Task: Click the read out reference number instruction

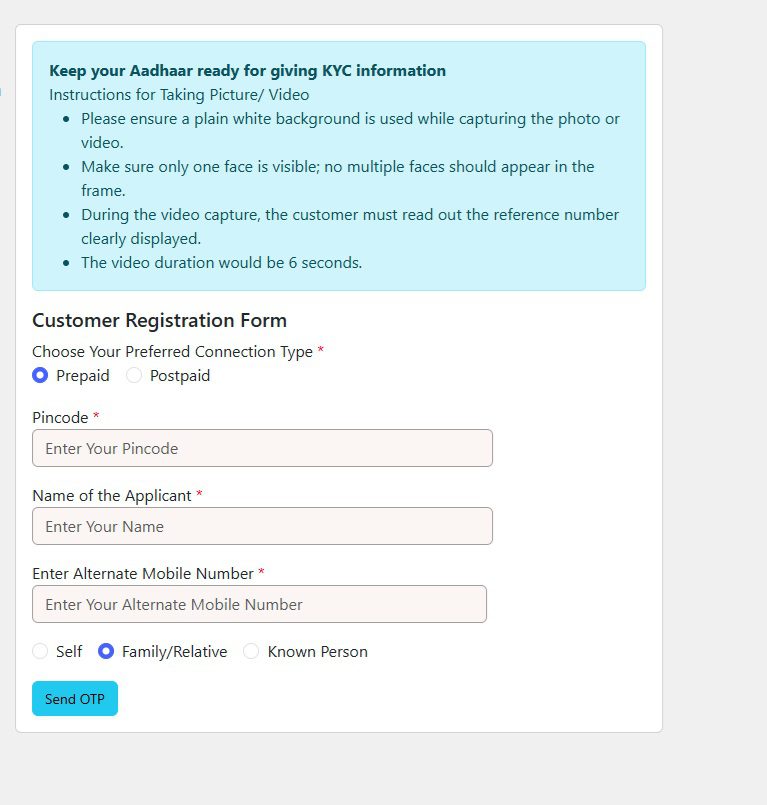Action: coord(350,215)
